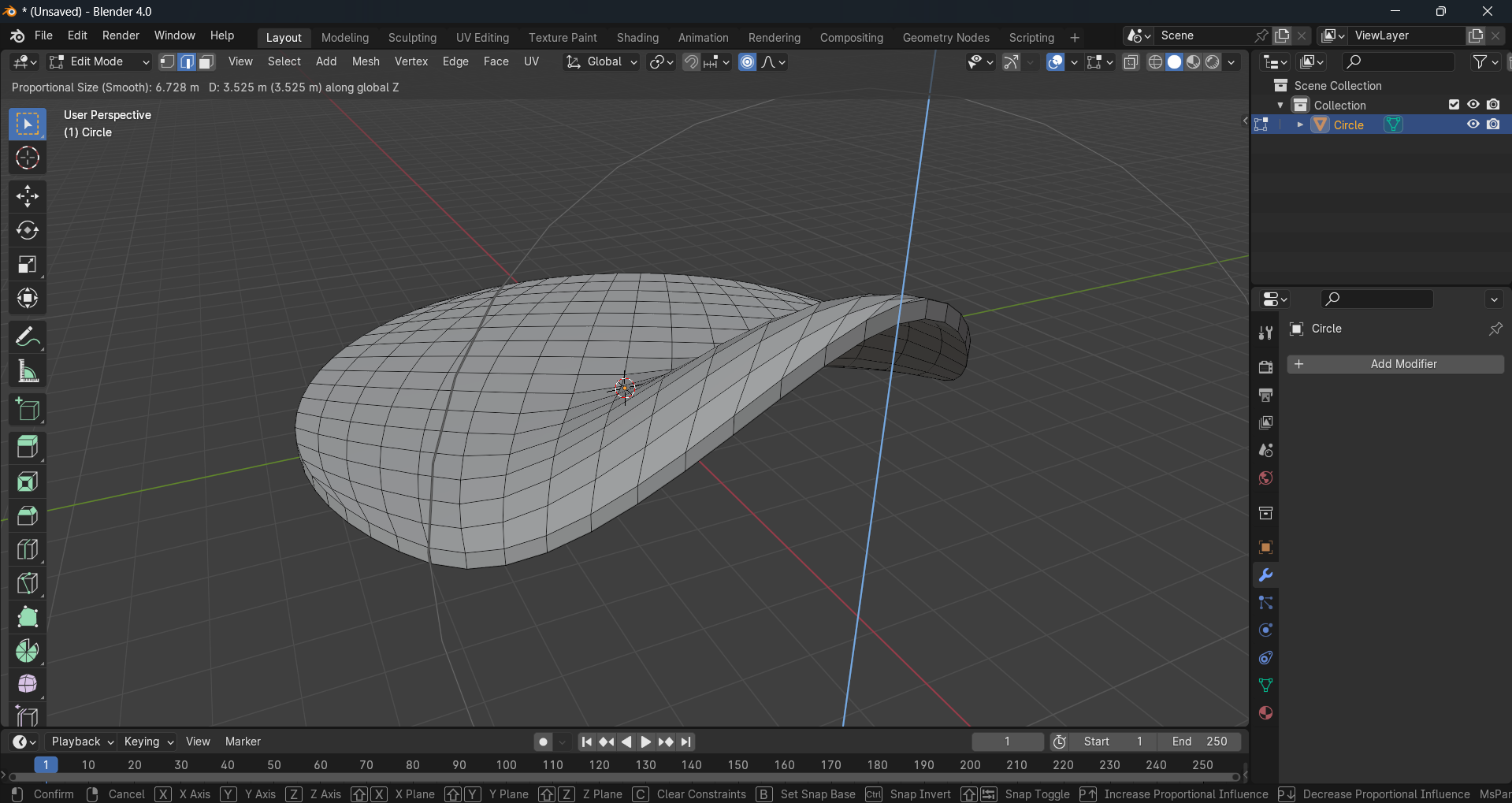
Task: Toggle X-ray display
Action: [1131, 61]
